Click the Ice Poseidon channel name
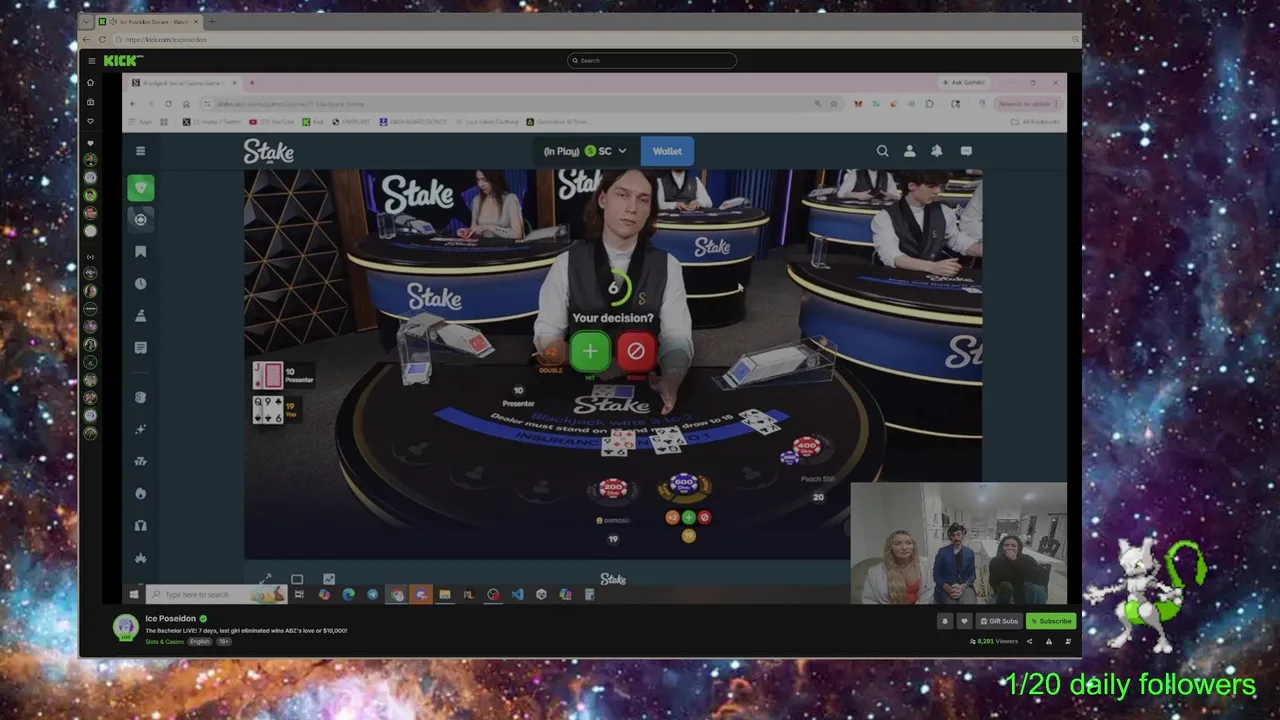 [x=170, y=619]
